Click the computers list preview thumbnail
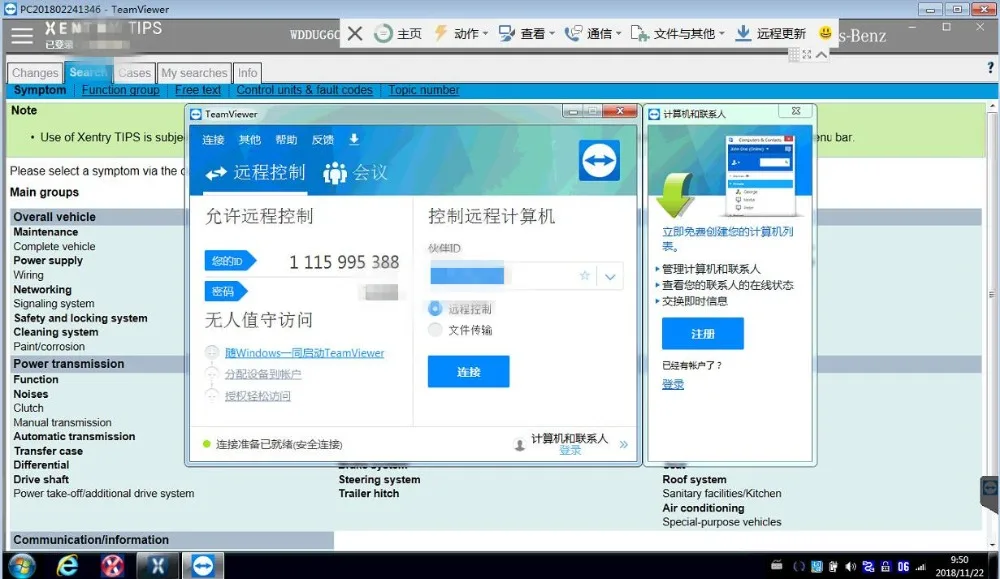1000x579 pixels. coord(760,175)
